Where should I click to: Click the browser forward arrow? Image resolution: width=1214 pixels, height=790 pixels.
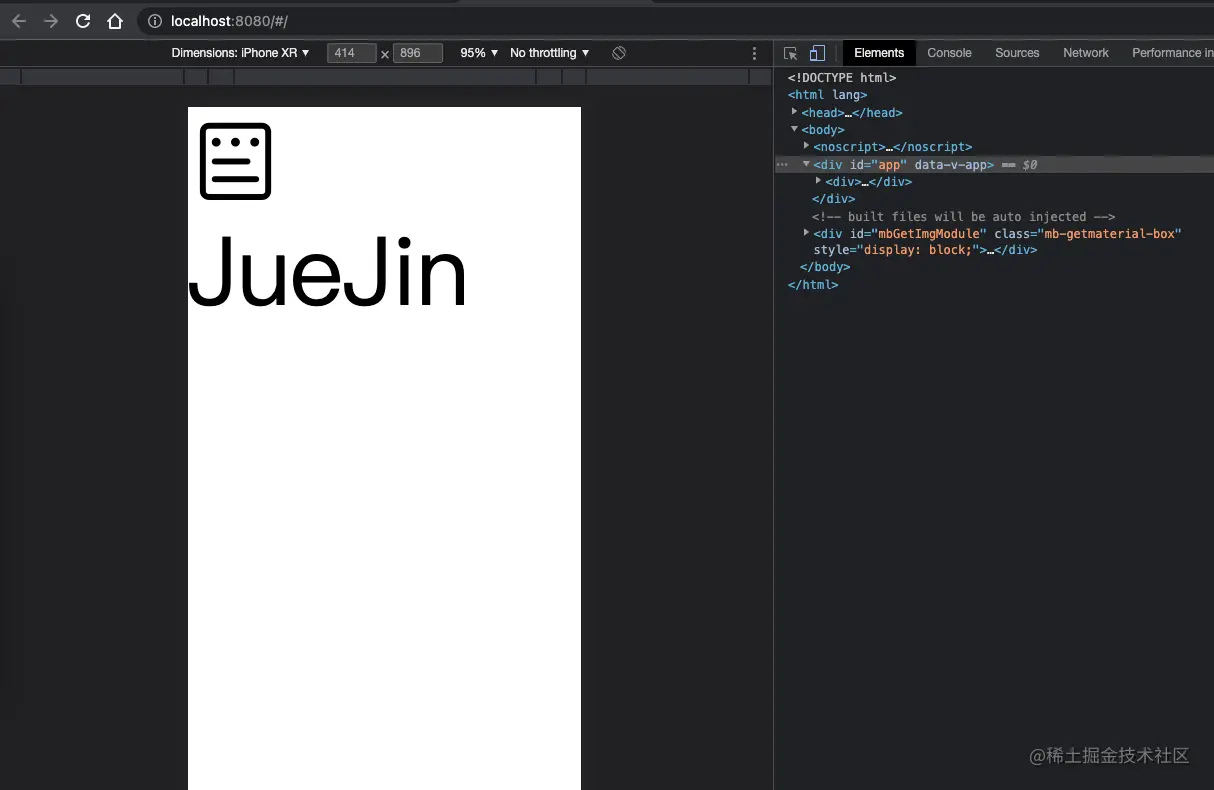pos(50,21)
